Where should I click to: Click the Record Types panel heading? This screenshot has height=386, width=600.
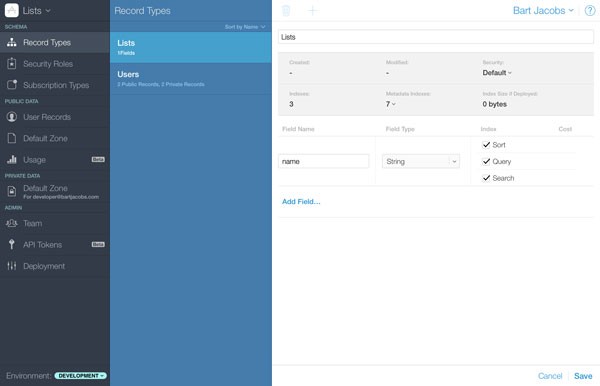[142, 11]
